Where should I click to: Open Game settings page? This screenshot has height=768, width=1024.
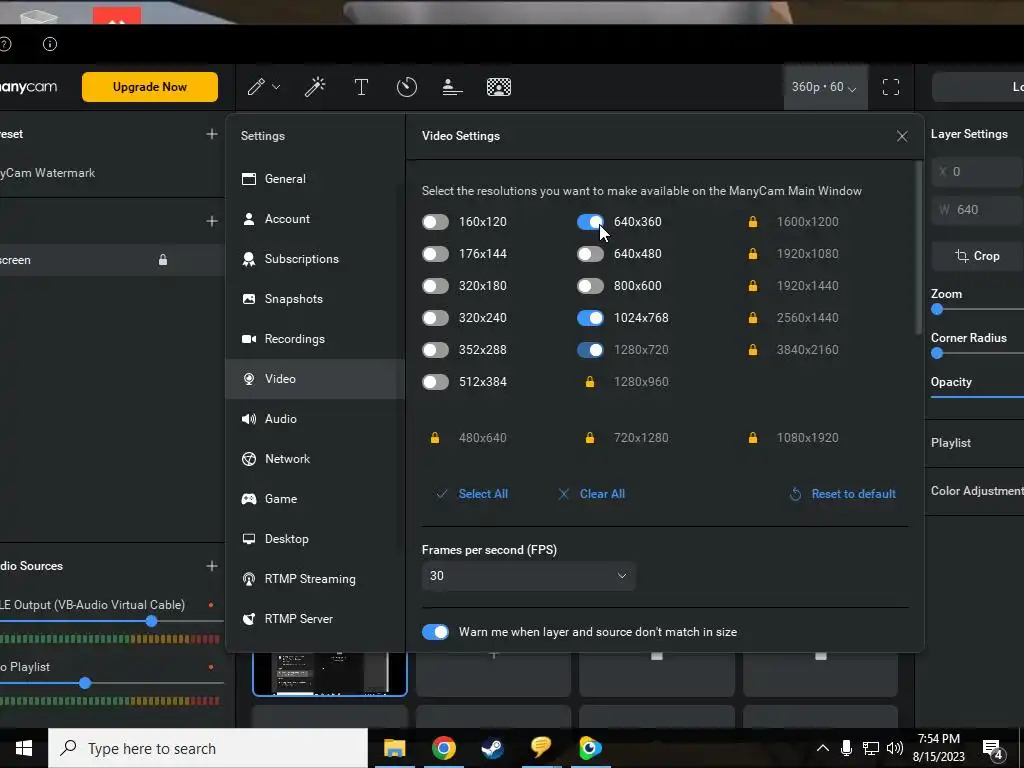[x=315, y=499]
